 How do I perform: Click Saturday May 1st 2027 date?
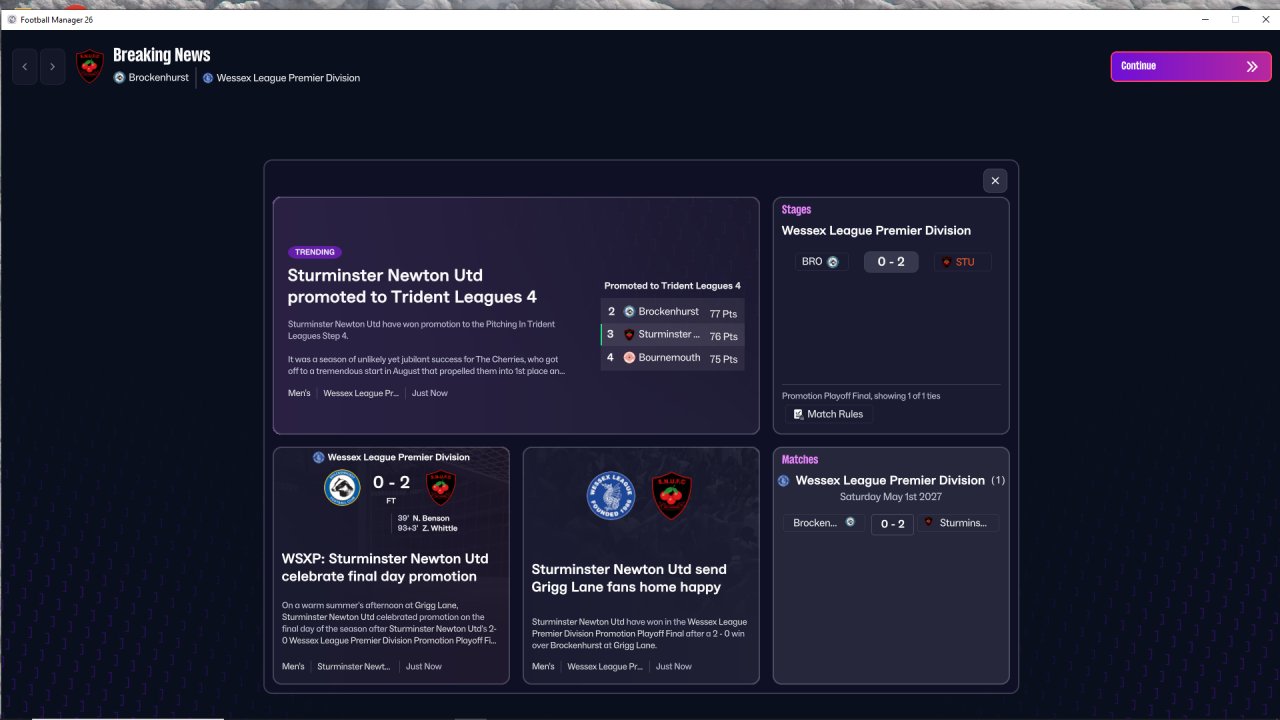(891, 497)
